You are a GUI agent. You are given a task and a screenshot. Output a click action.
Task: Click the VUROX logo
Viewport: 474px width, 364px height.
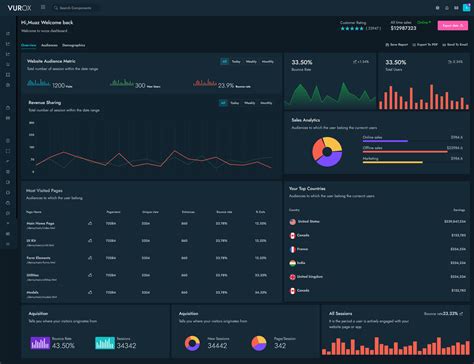pyautogui.click(x=19, y=8)
